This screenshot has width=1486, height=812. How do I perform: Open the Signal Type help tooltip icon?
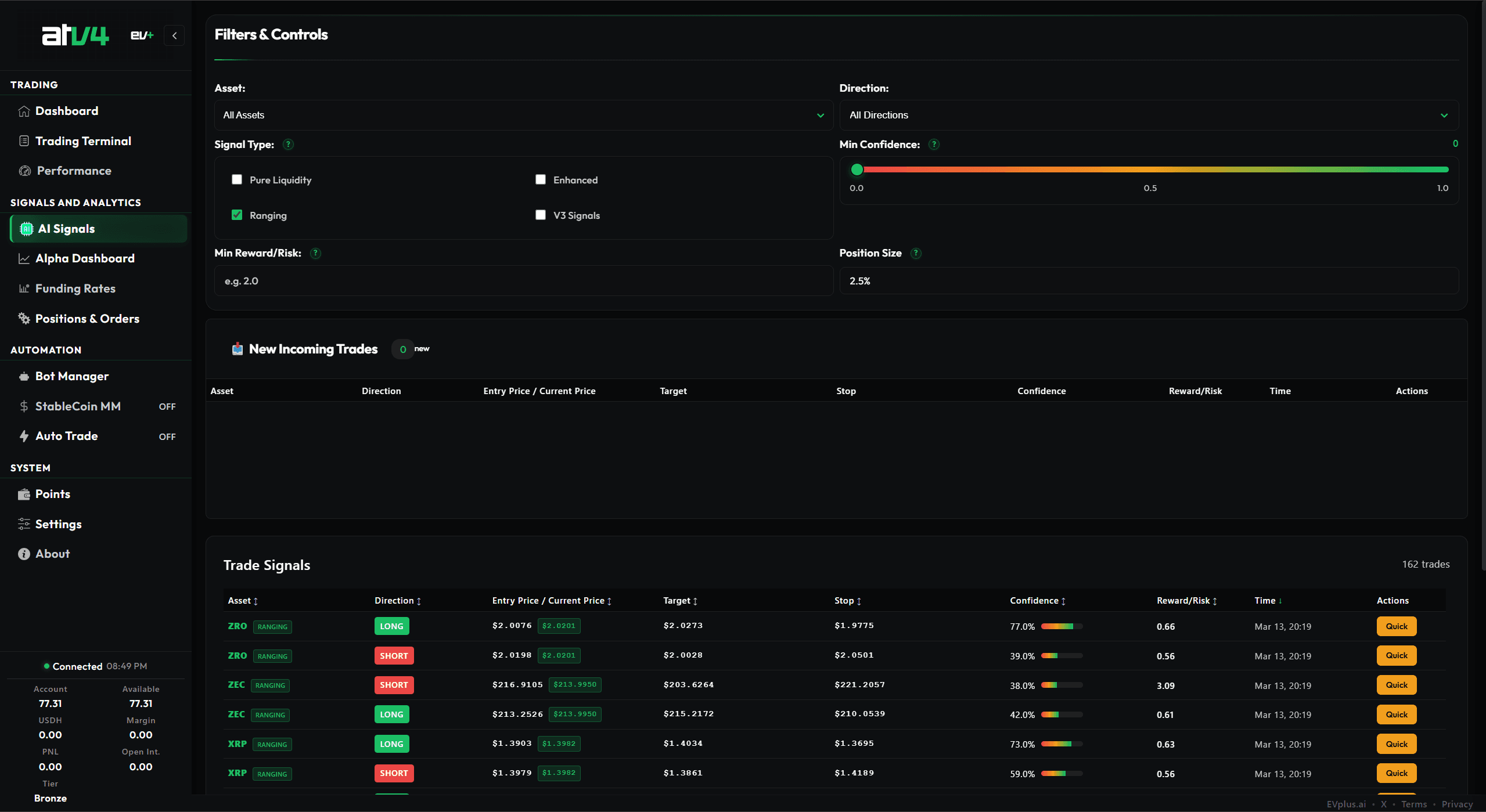[x=288, y=145]
